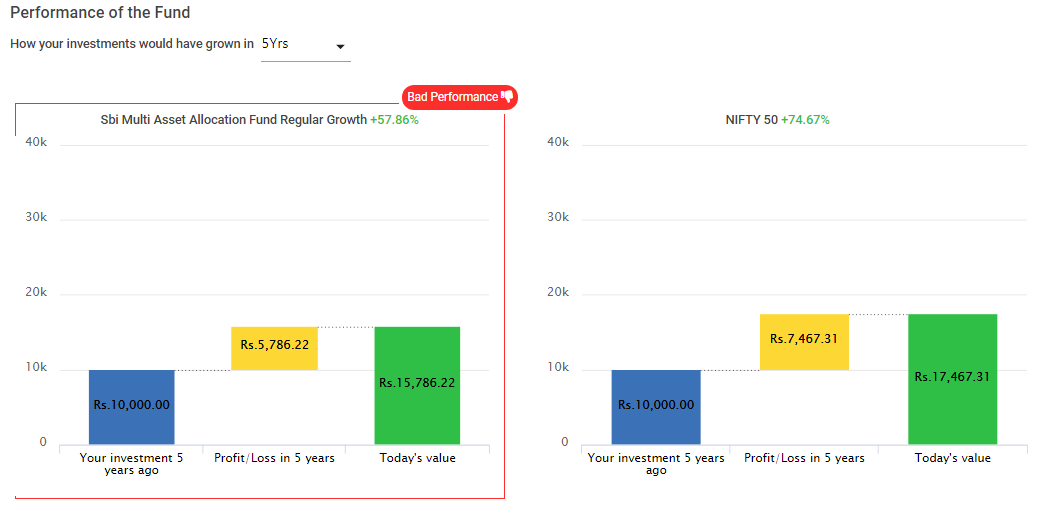Click the blue Rs.10,000.00 bar in NIFTY 50 chart
Viewport: 1037px width, 506px height.
[656, 407]
